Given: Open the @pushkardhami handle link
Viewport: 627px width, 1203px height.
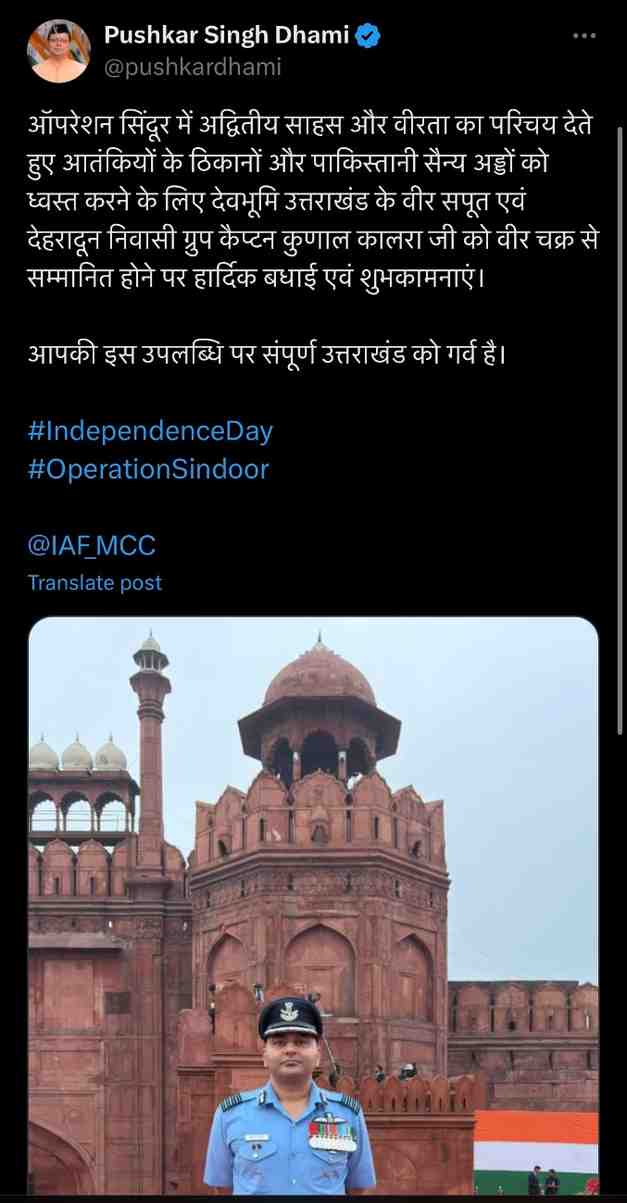Looking at the screenshot, I should click(x=192, y=67).
